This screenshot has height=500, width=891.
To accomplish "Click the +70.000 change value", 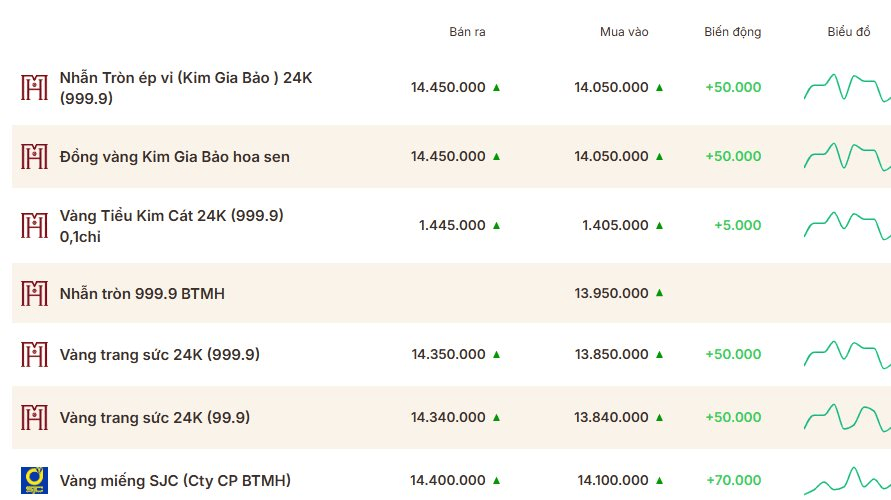I will click(734, 481).
